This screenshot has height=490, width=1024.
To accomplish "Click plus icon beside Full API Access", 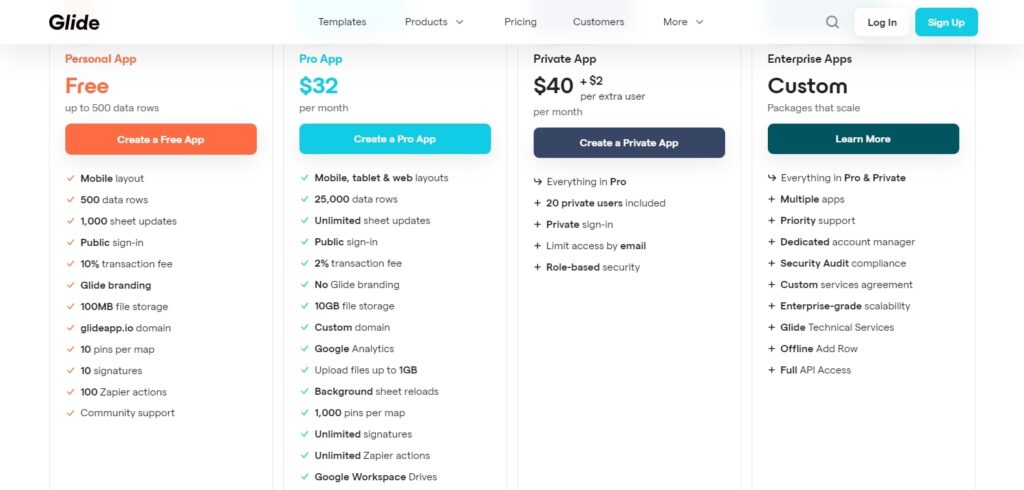I will 772,370.
